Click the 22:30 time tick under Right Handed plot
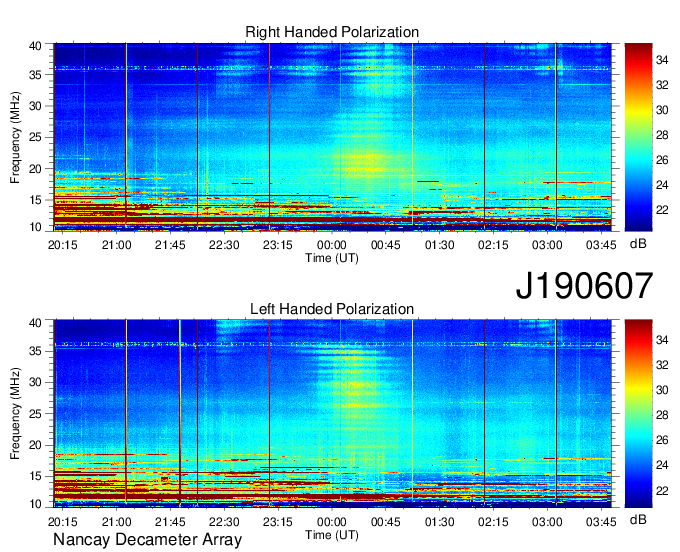 pos(224,245)
